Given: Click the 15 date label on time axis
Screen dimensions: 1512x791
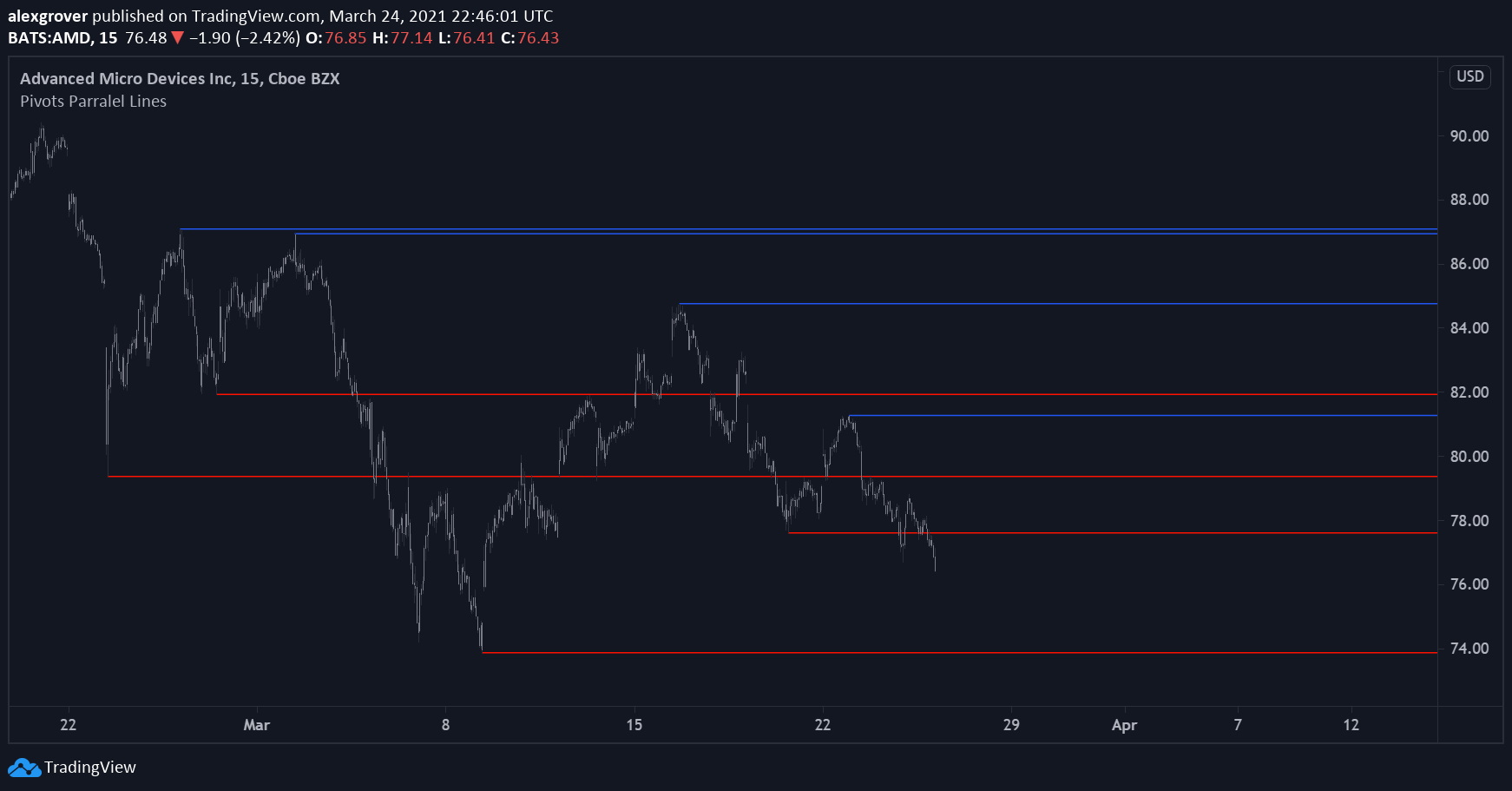Looking at the screenshot, I should click(634, 725).
